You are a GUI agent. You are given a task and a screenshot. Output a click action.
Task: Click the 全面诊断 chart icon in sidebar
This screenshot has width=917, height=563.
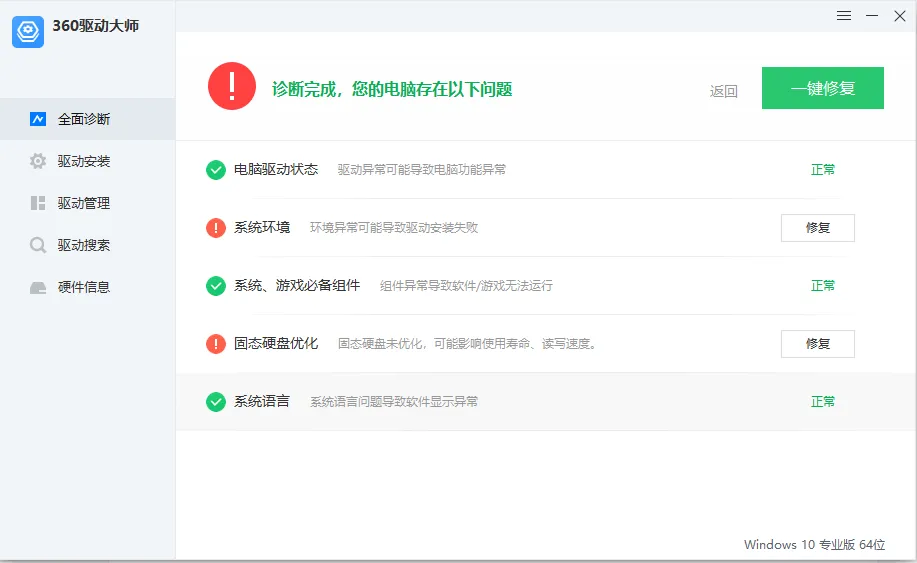[x=38, y=119]
